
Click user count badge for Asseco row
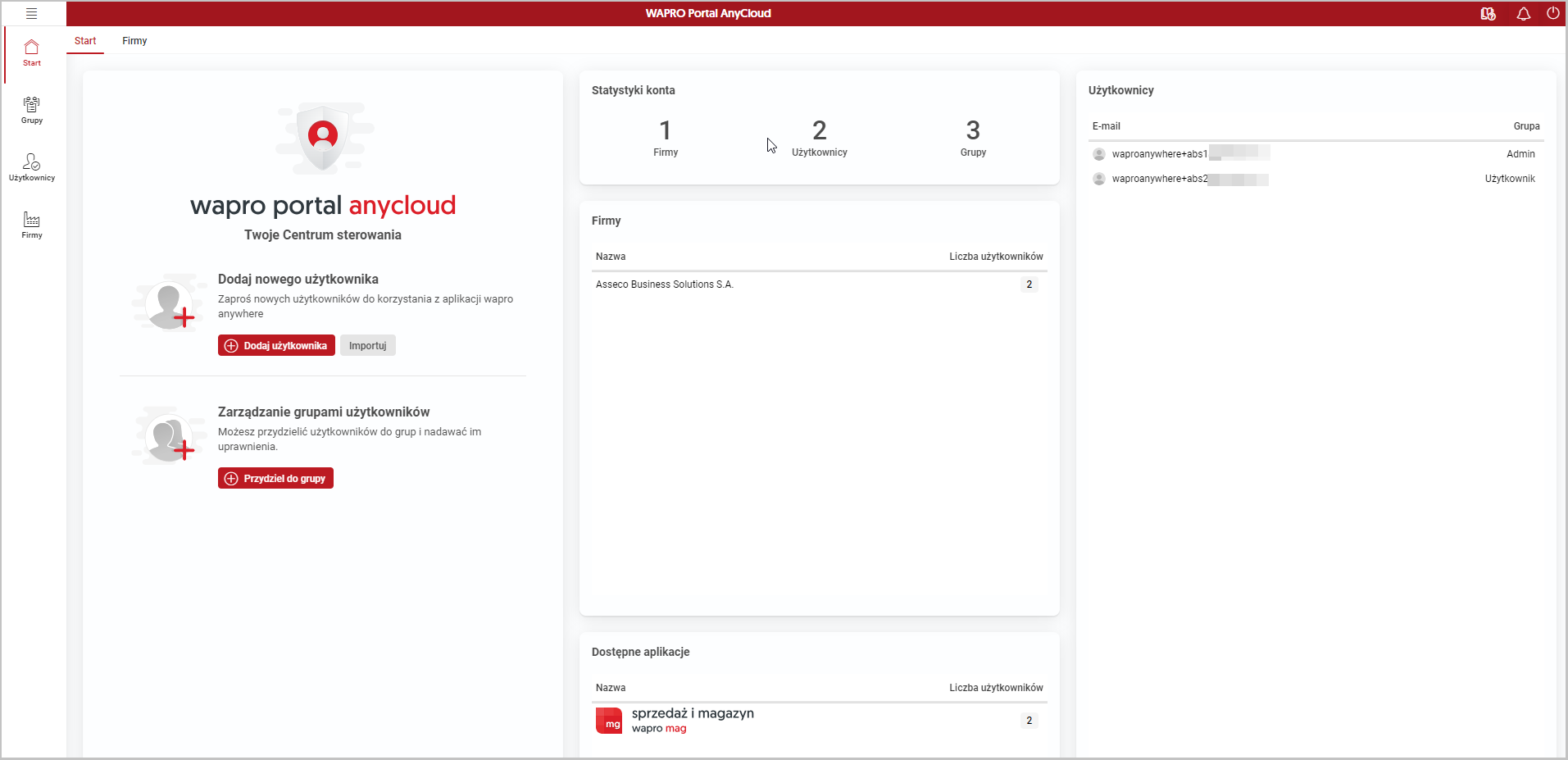(1029, 284)
